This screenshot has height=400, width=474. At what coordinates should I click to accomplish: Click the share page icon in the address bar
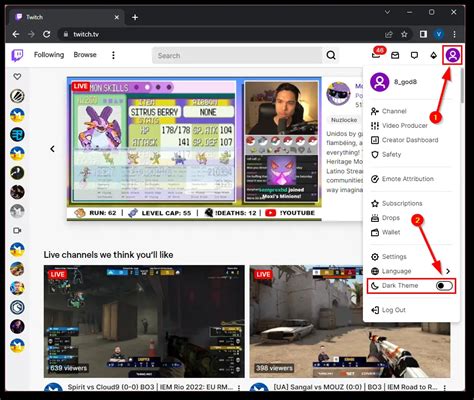[x=389, y=34]
